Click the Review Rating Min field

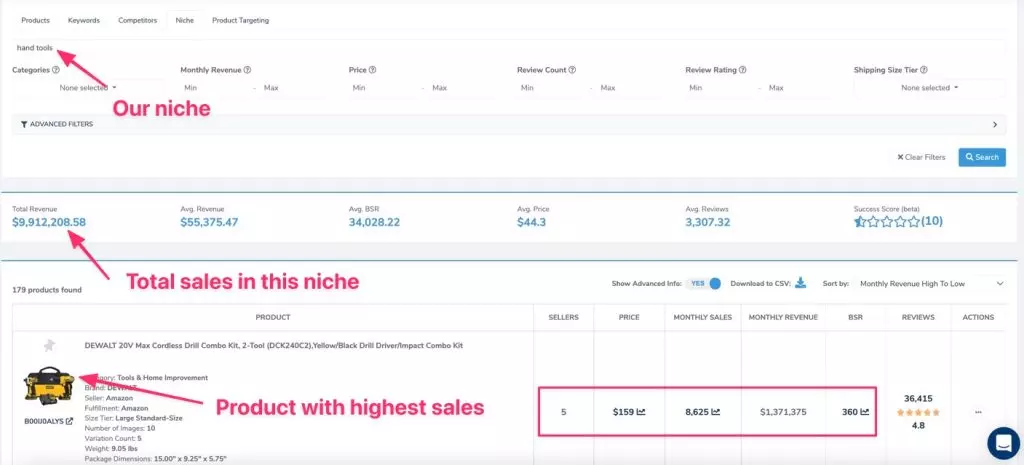click(x=721, y=88)
